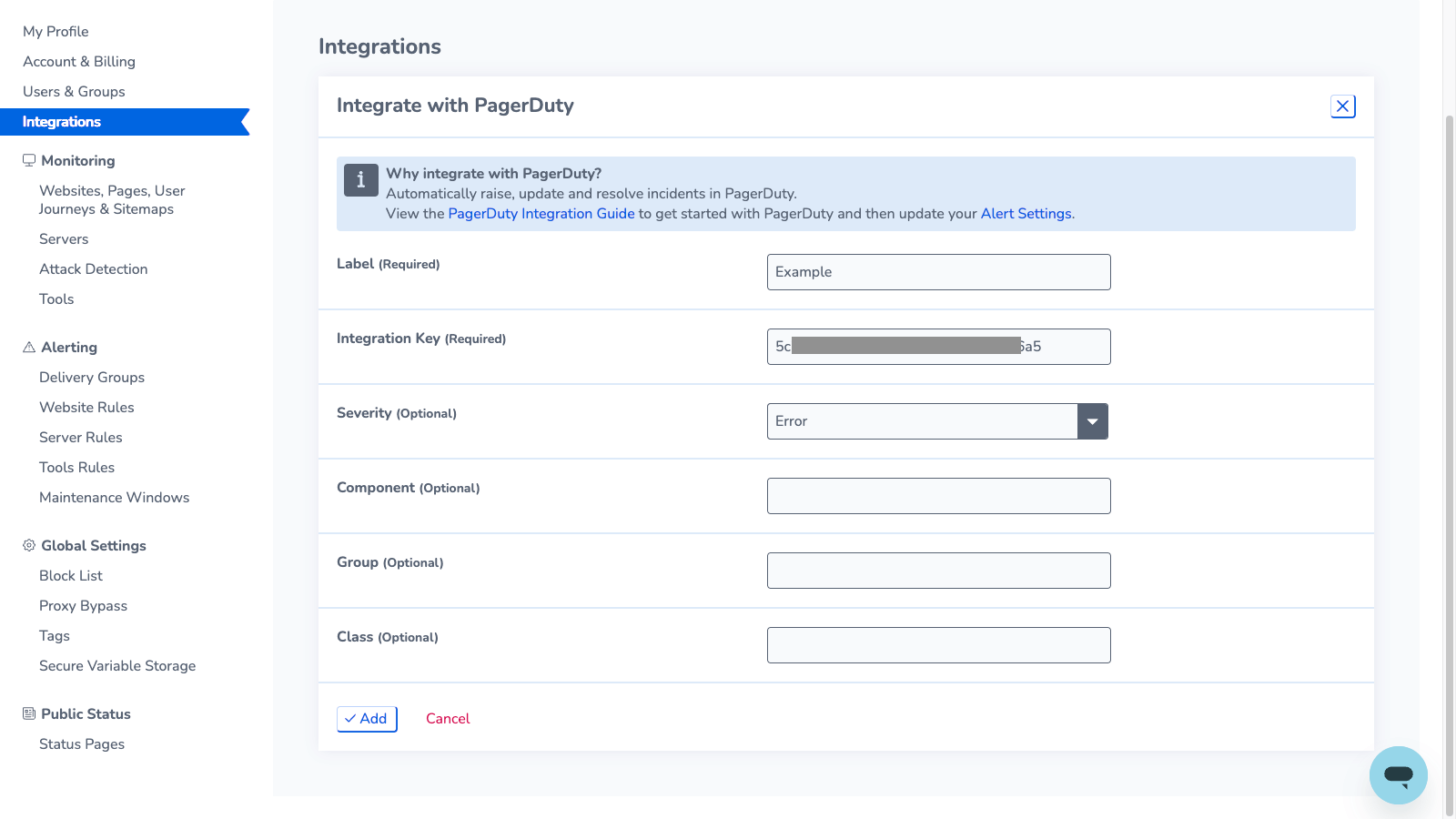Click the Global Settings section heading
The width and height of the screenshot is (1456, 819).
[x=94, y=546]
